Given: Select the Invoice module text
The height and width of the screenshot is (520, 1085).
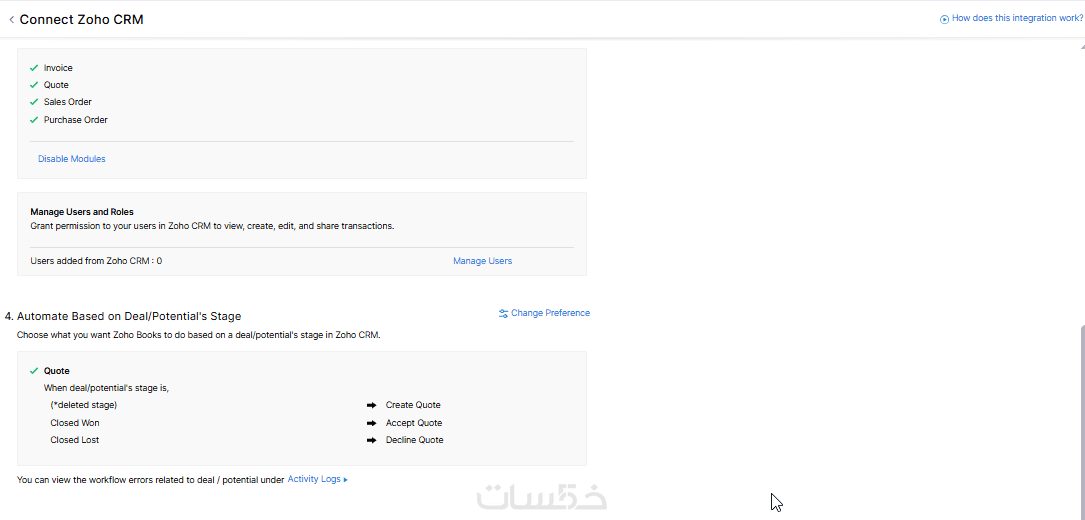Looking at the screenshot, I should tap(58, 68).
